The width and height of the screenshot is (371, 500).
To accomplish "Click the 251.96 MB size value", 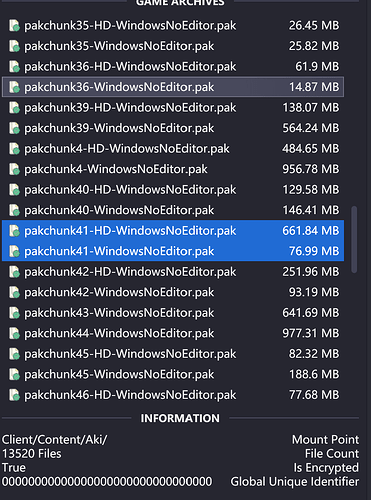I will (x=311, y=272).
